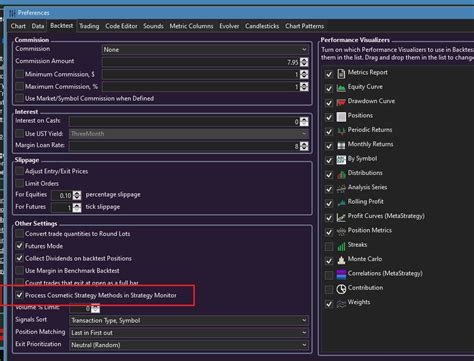This screenshot has width=474, height=361.
Task: Click the Distributions visualizer icon
Action: (341, 174)
